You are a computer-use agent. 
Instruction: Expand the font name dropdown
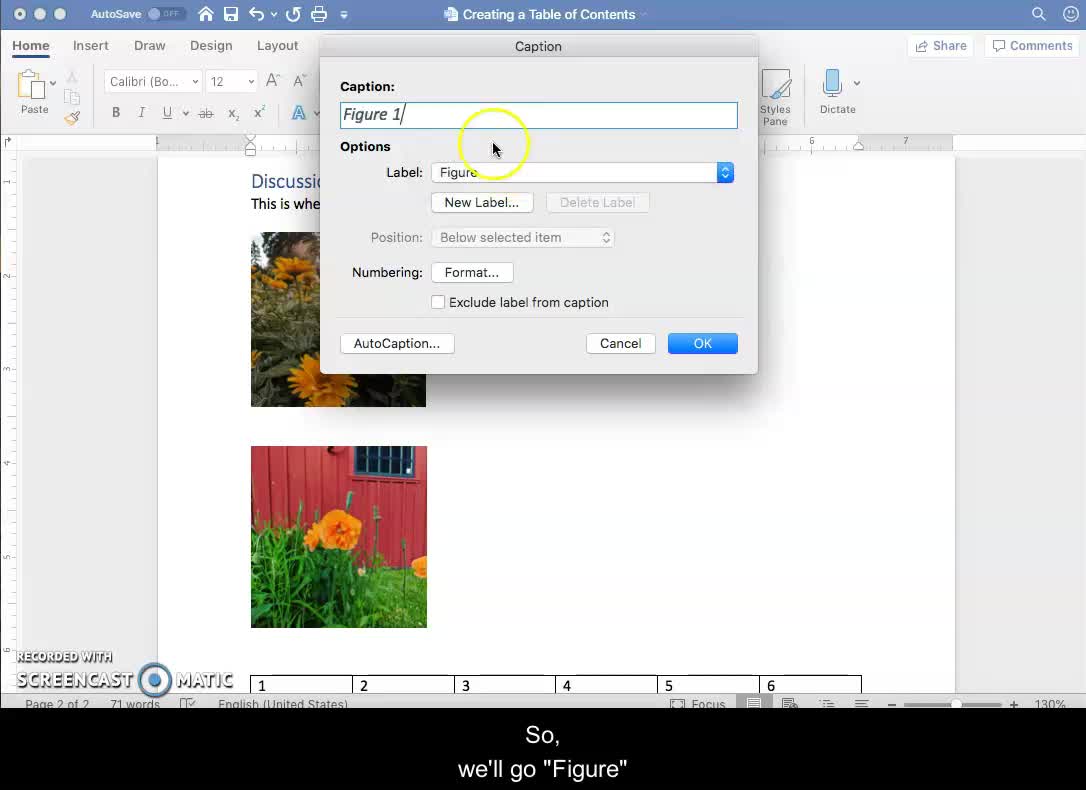[x=195, y=82]
